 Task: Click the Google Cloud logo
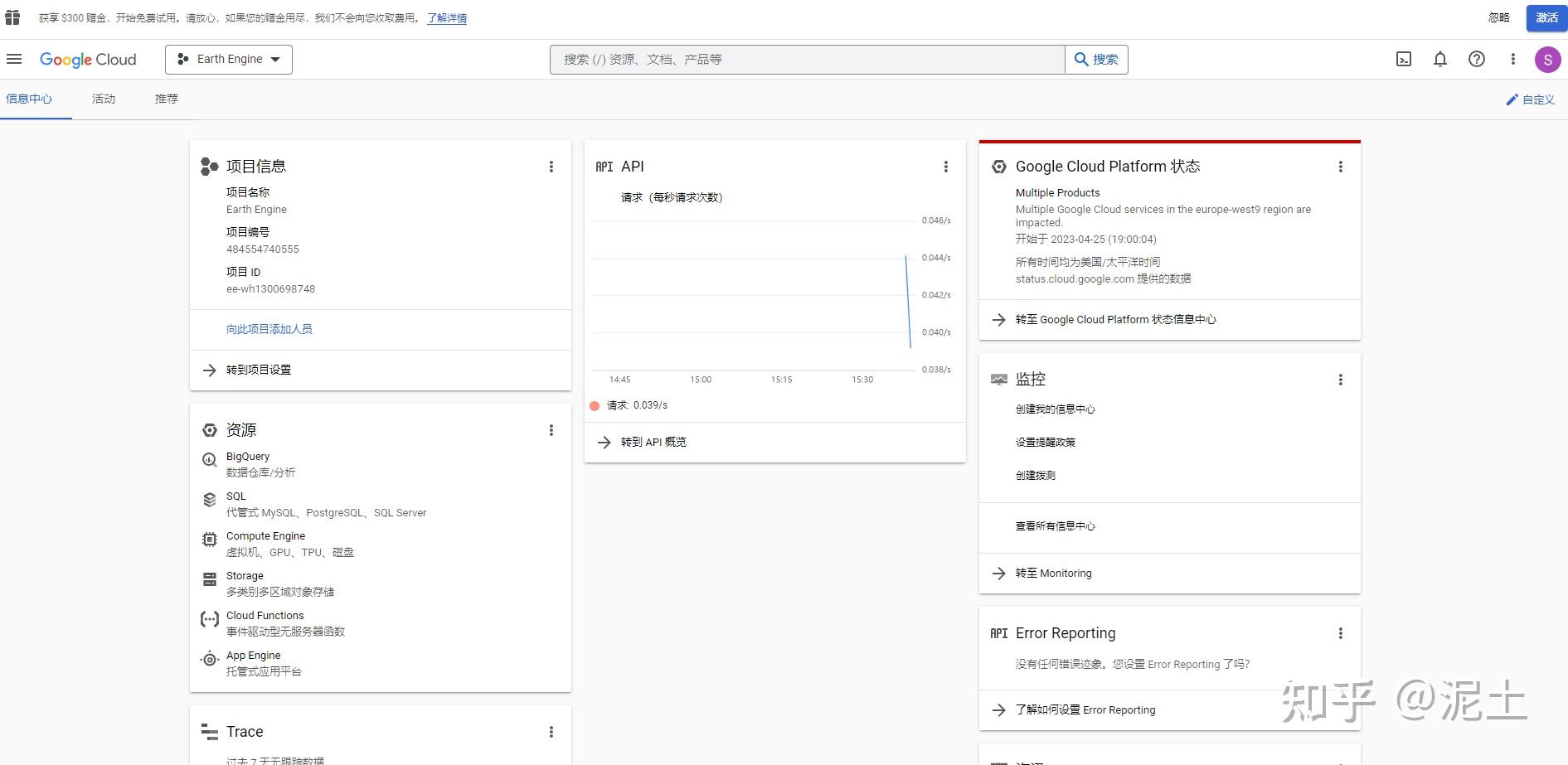coord(88,60)
